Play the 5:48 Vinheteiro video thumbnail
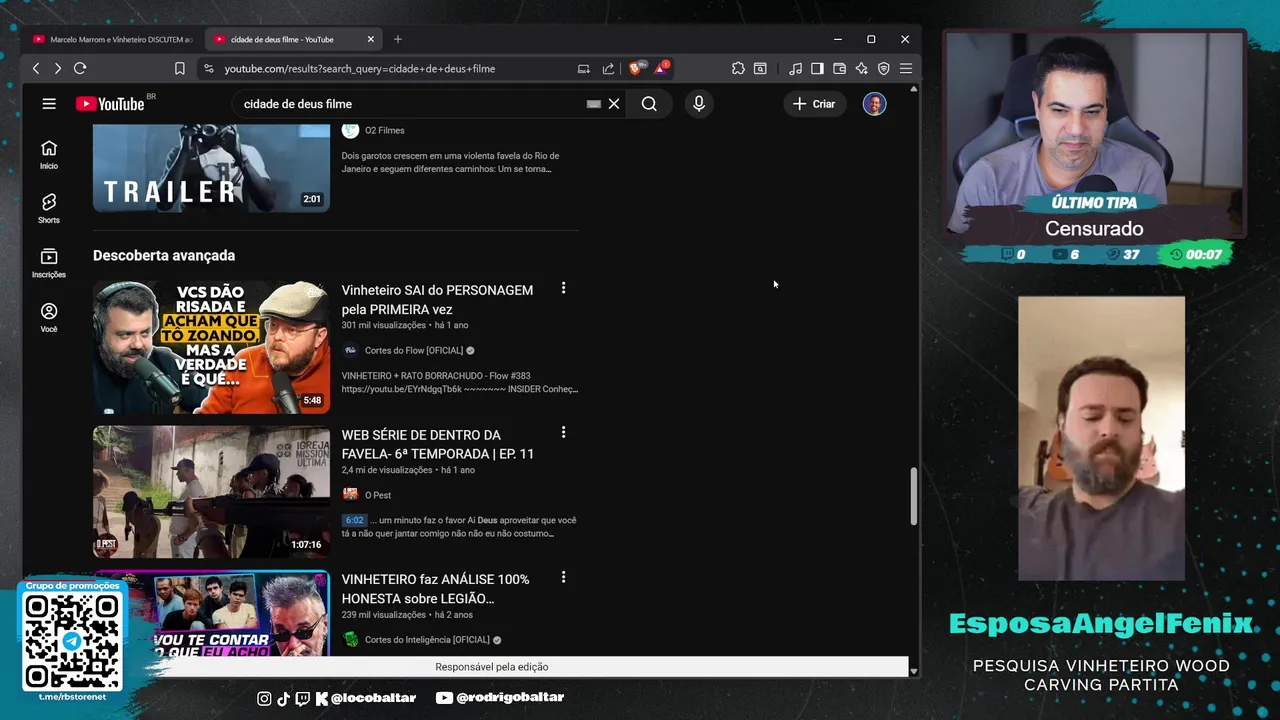The width and height of the screenshot is (1280, 720). 211,347
